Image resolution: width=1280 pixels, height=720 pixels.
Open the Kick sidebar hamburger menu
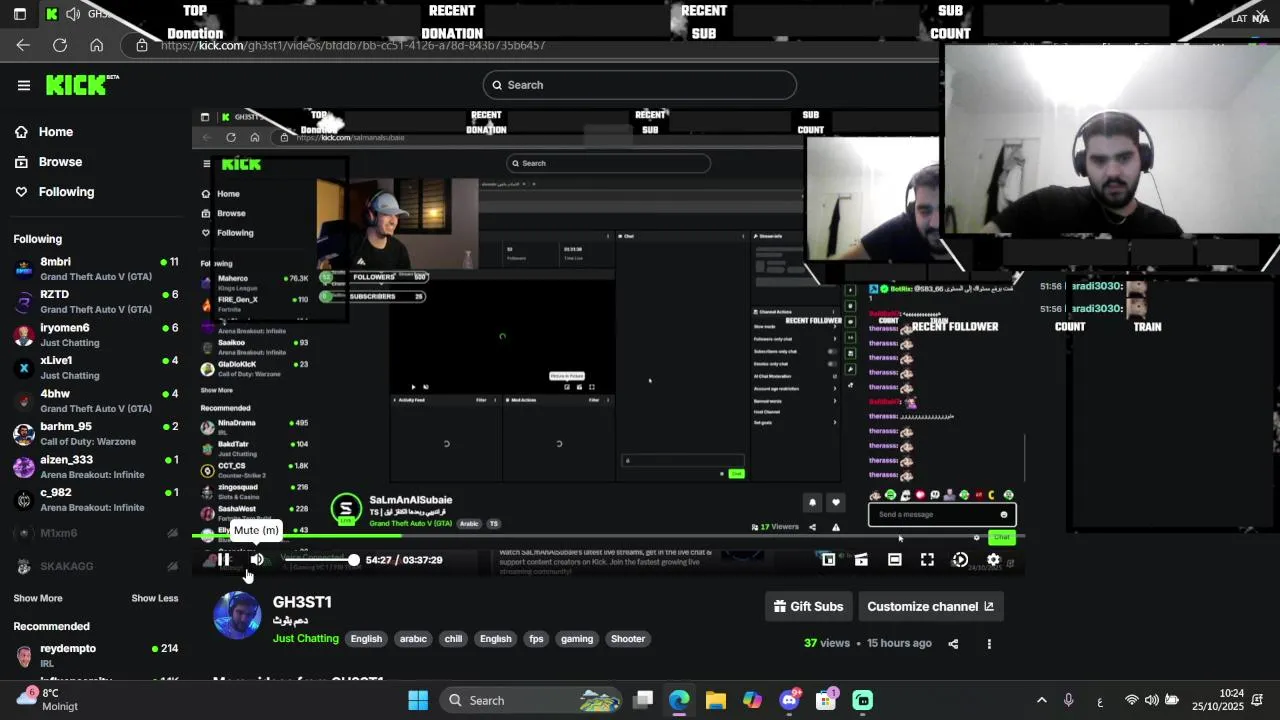(24, 85)
